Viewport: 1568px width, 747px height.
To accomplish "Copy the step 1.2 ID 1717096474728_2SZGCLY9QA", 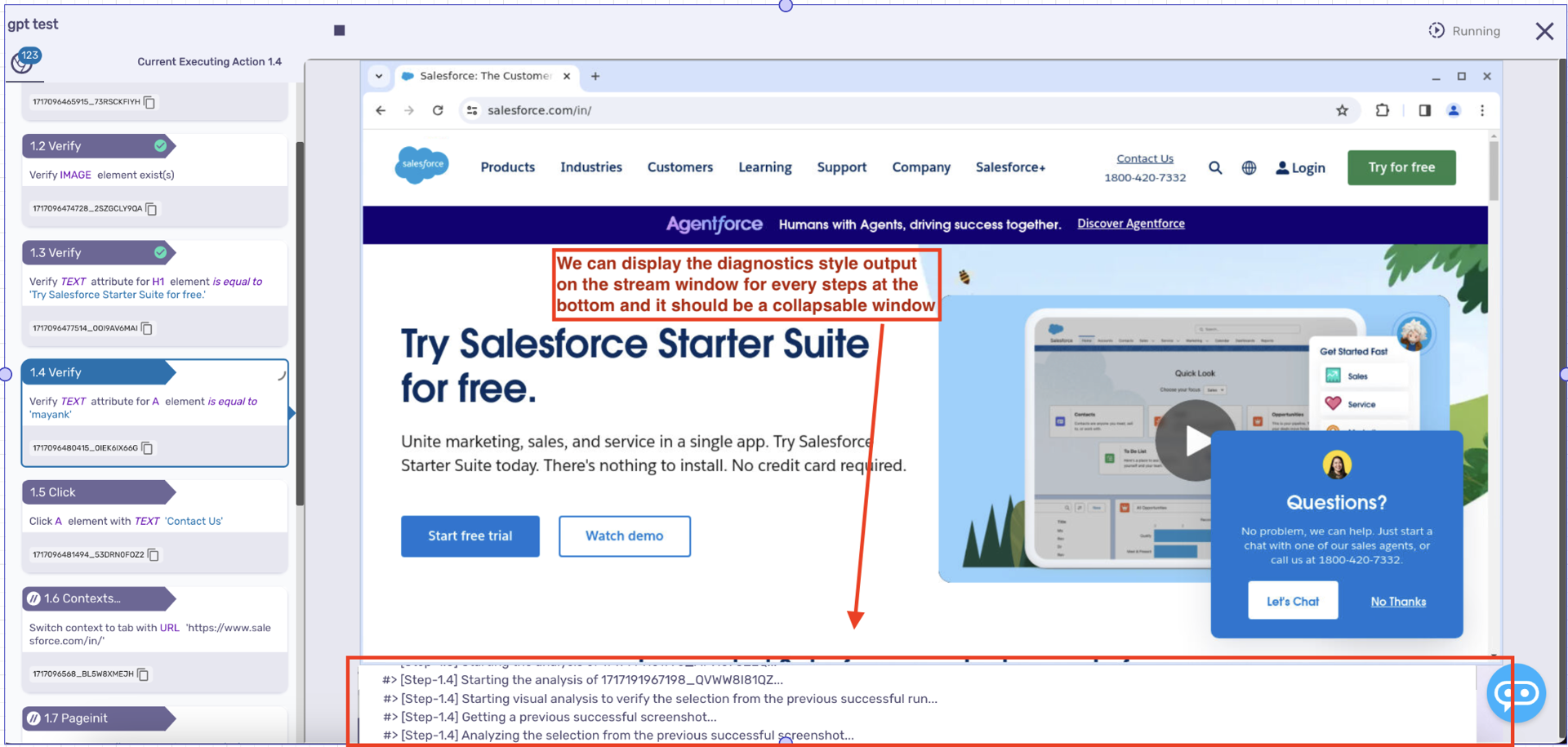I will (152, 209).
